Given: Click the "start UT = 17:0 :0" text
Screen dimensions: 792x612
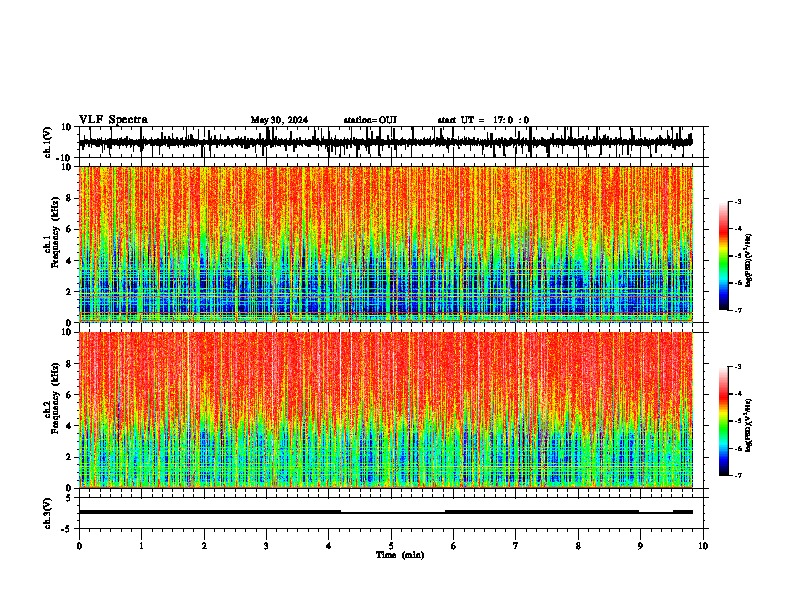Looking at the screenshot, I should tap(483, 120).
